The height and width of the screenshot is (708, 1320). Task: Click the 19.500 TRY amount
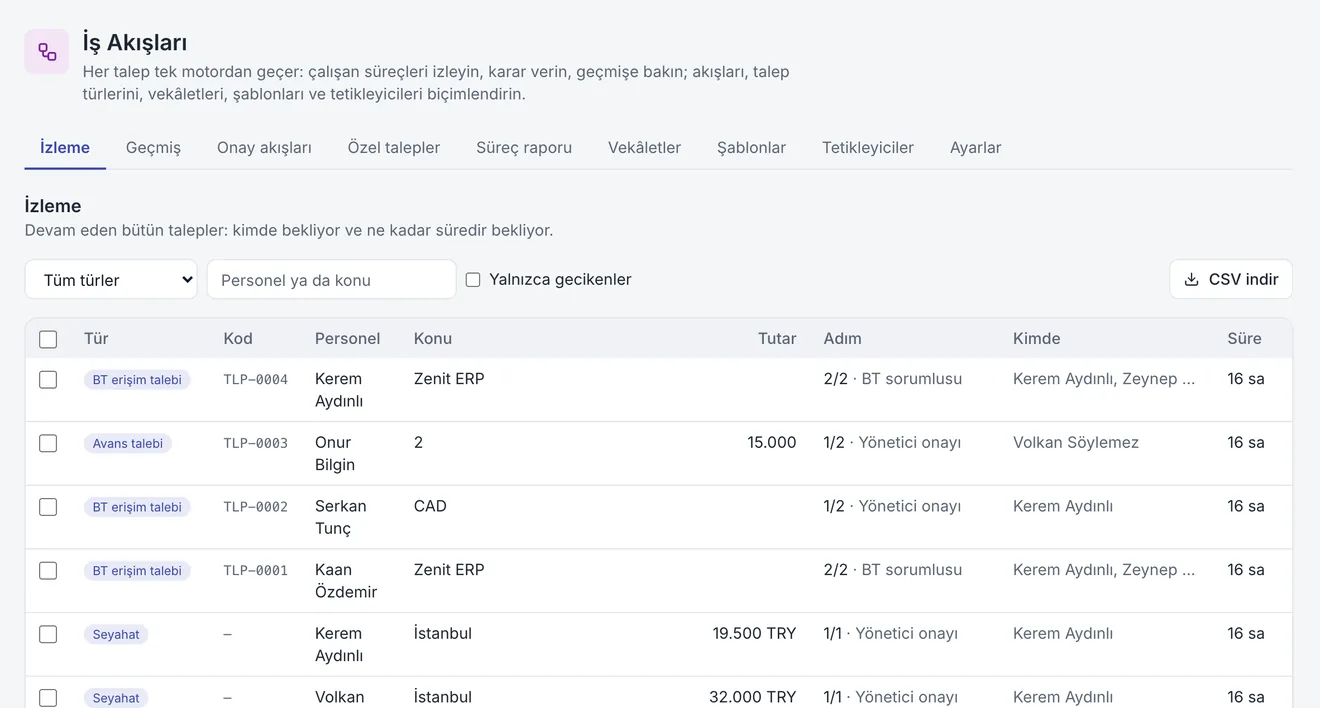coord(754,633)
